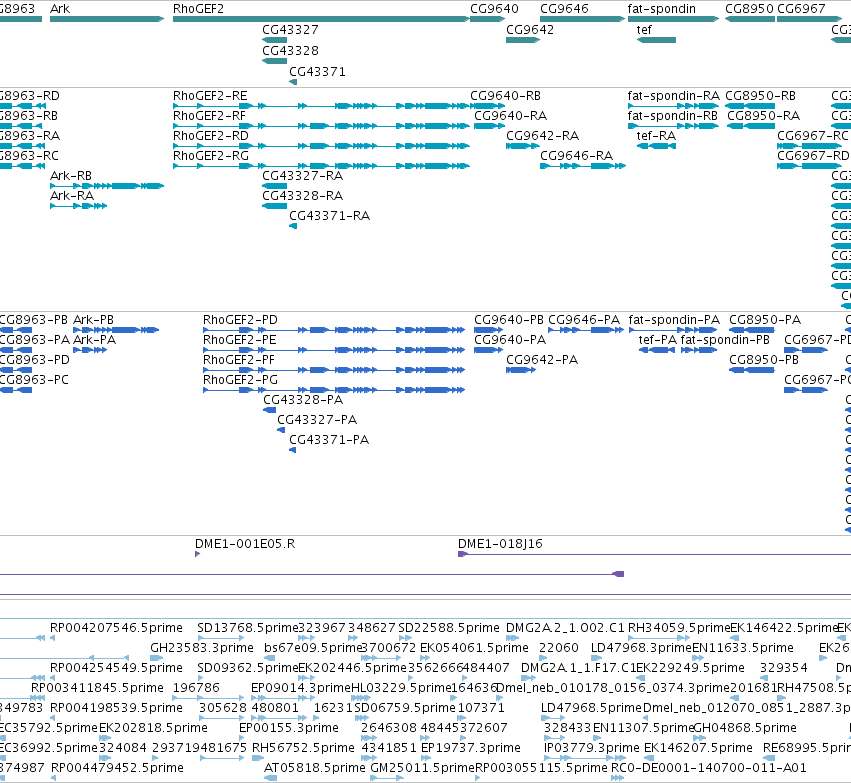Select transcript RhoGEF2-RE
851x783 pixels.
point(321,106)
